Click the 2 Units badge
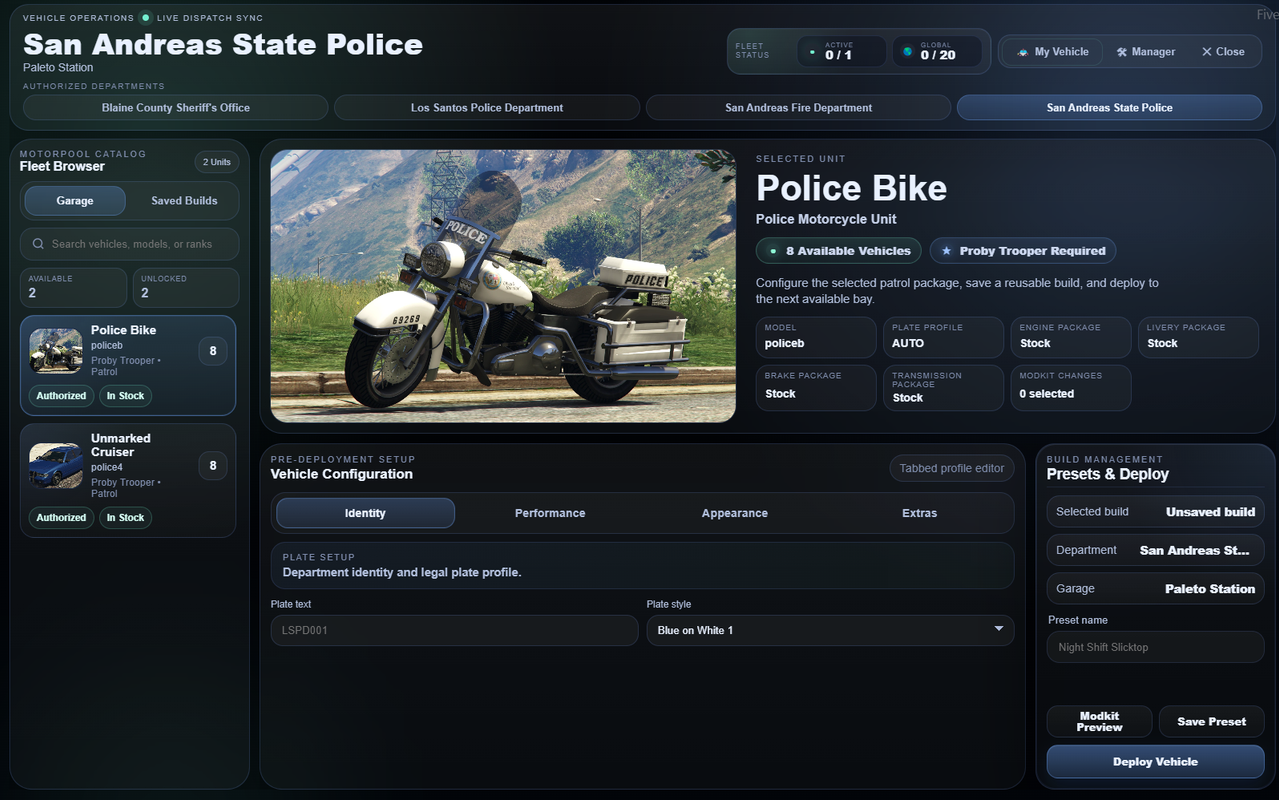1279x800 pixels. [217, 162]
